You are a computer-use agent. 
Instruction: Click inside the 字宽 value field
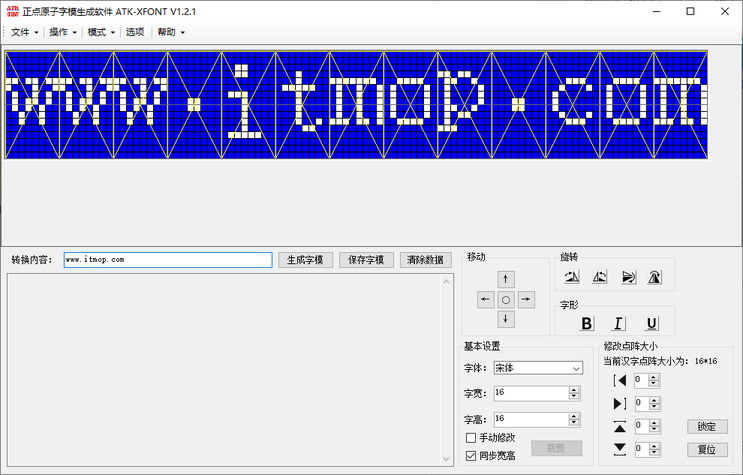pyautogui.click(x=531, y=393)
